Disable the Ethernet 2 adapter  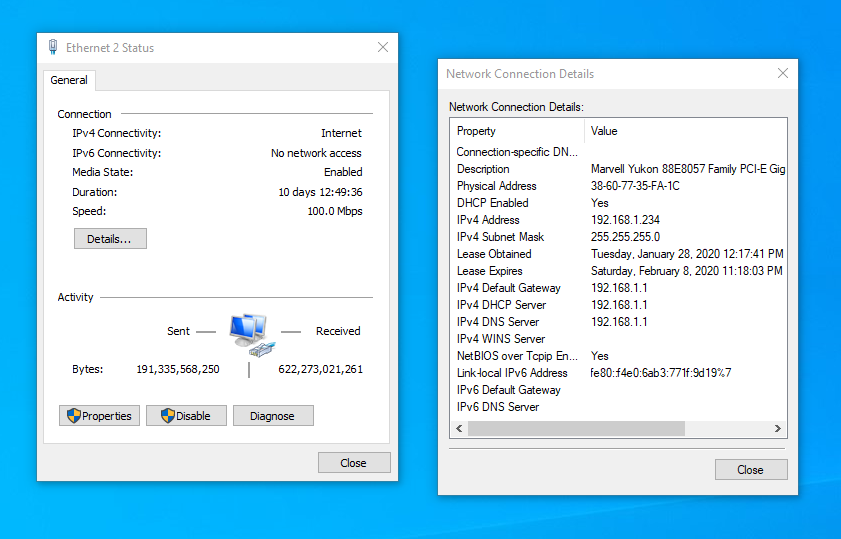point(186,416)
